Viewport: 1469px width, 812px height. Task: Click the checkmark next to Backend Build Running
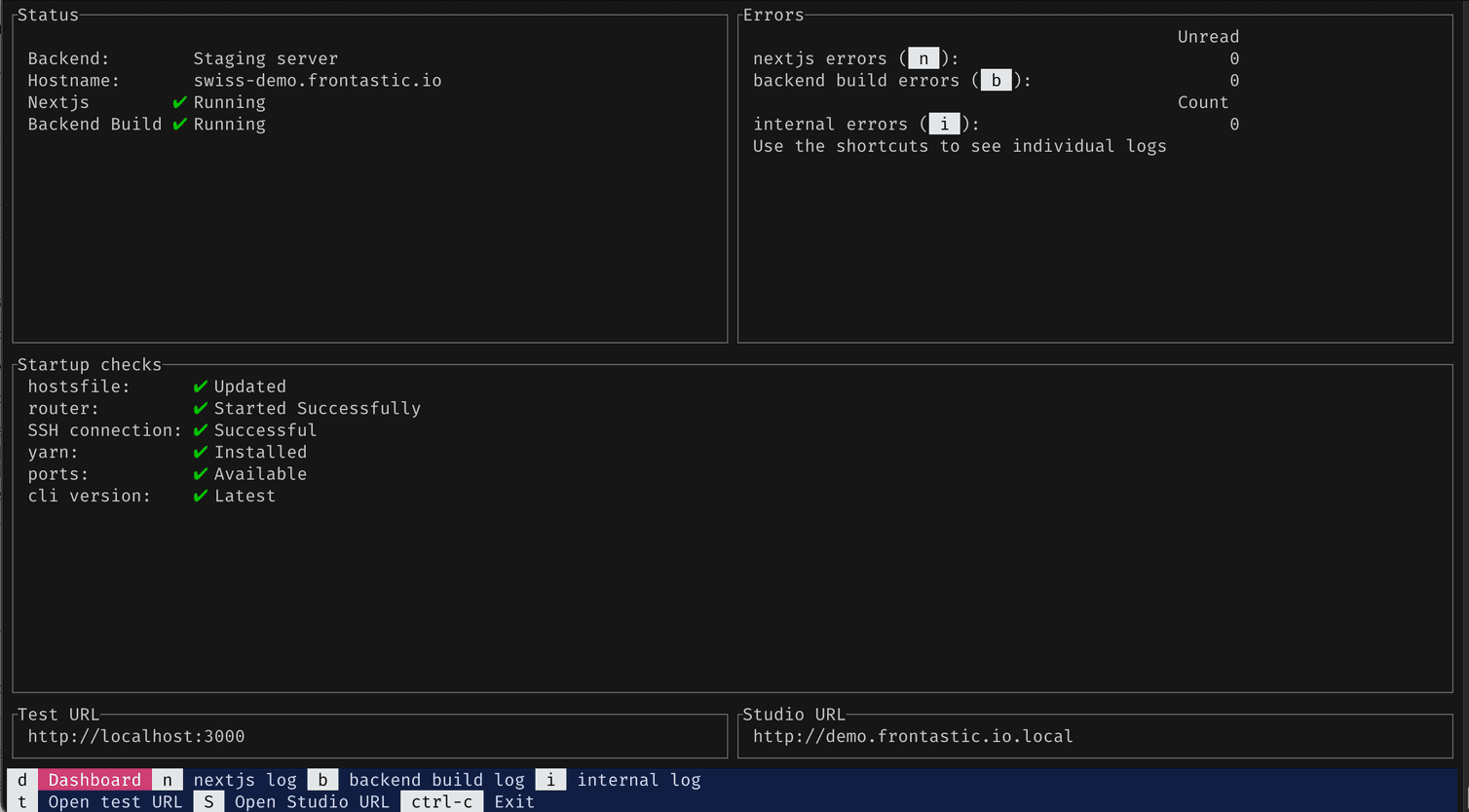click(x=180, y=124)
